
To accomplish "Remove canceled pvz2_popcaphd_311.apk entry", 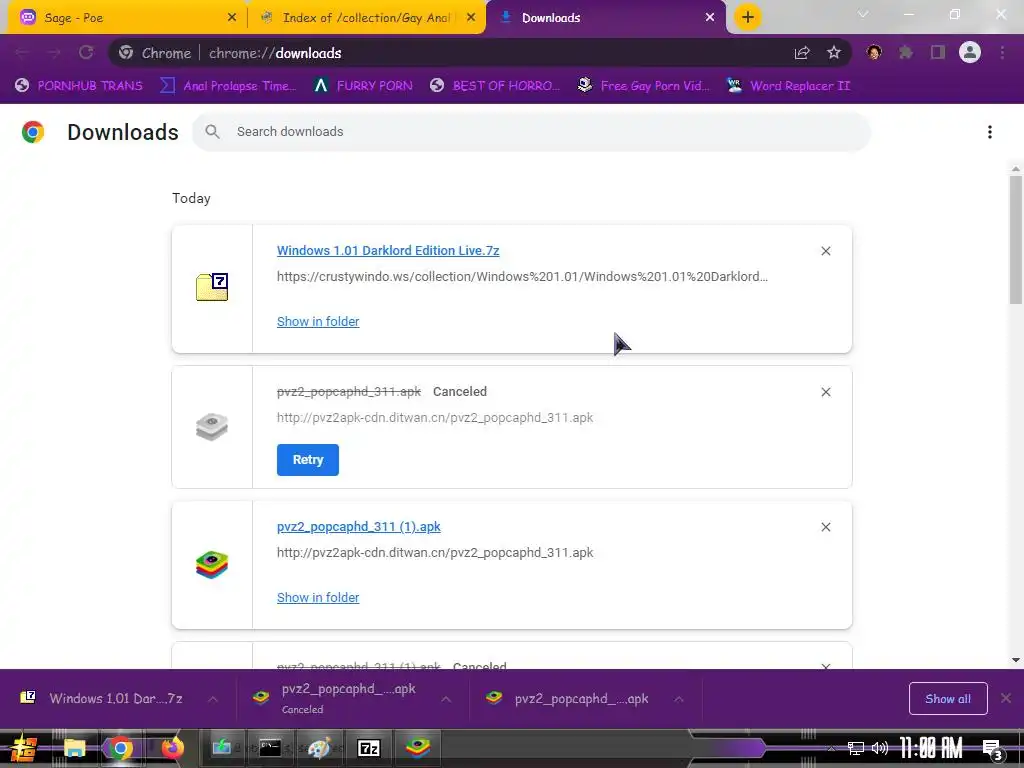I will click(x=826, y=392).
